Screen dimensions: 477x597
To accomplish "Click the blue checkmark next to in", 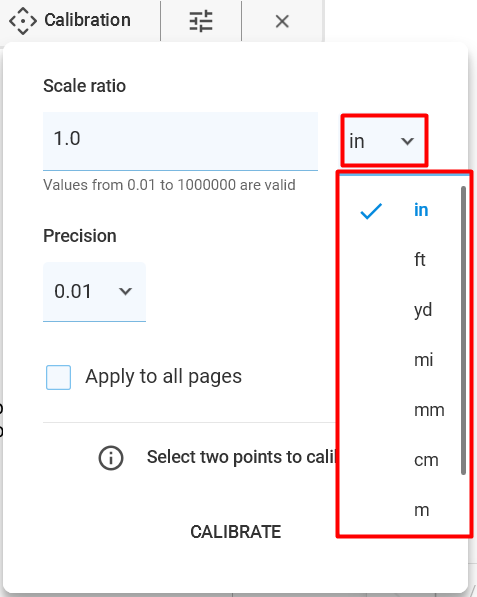I will point(371,211).
